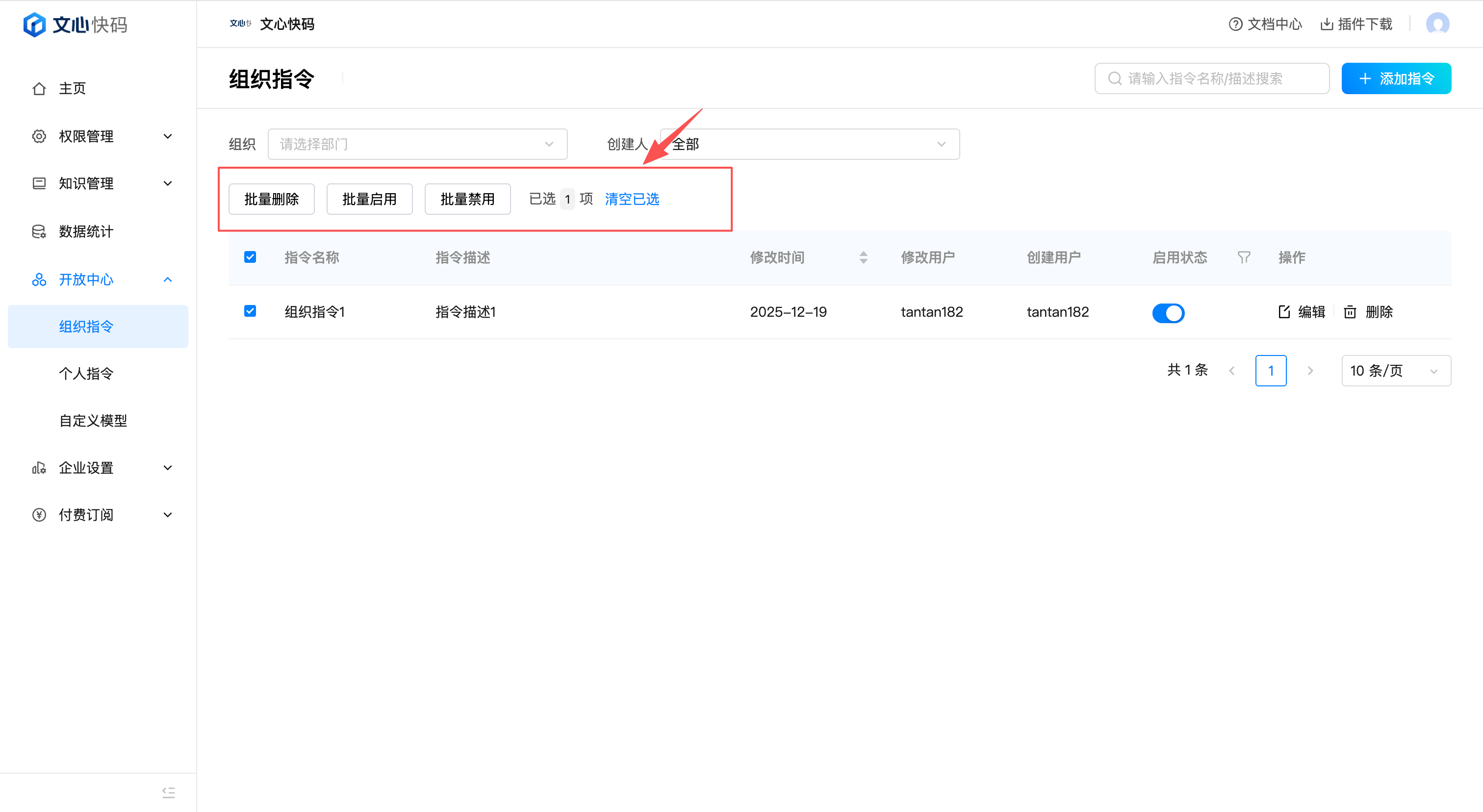
Task: Go to 个人指令 in the sidebar
Action: coord(86,374)
